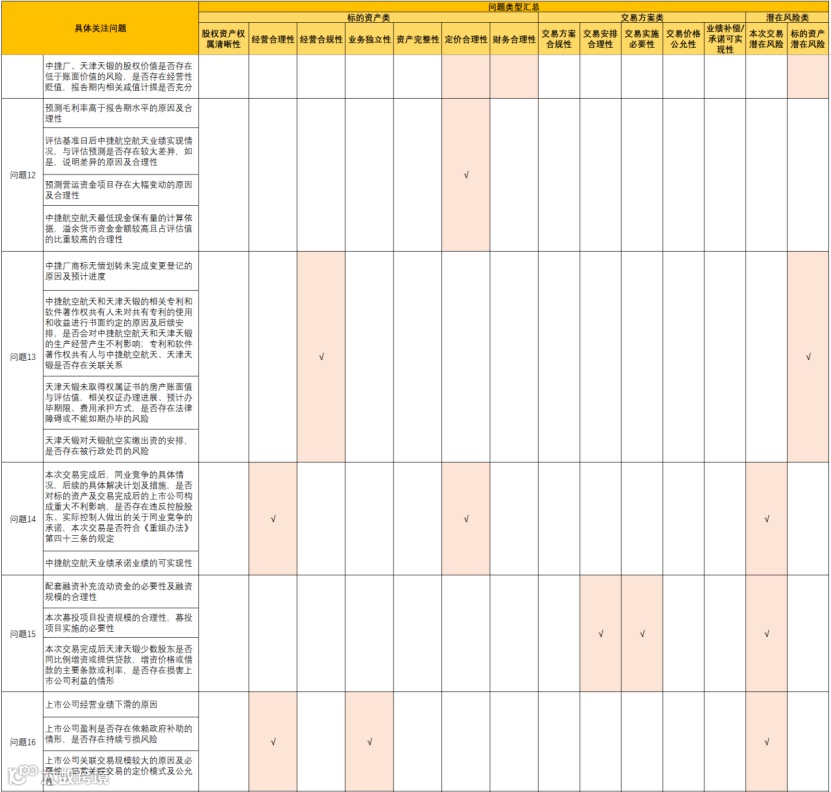Click cell starting 中捷航空航天和天津天锻的相关专利
Screen dimensions: 831x792
121,333
